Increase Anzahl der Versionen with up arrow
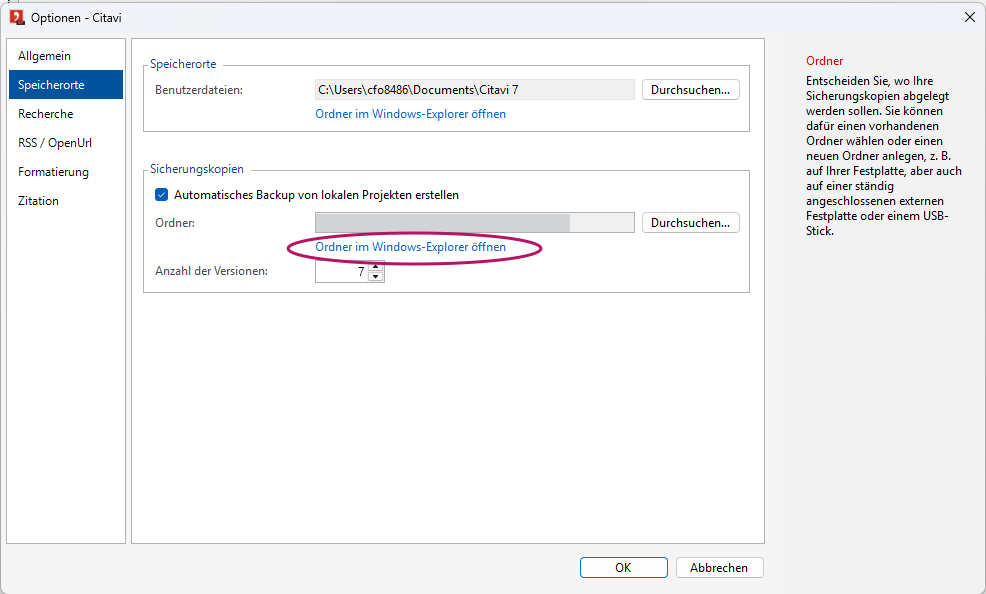The width and height of the screenshot is (986, 594). pyautogui.click(x=376, y=267)
